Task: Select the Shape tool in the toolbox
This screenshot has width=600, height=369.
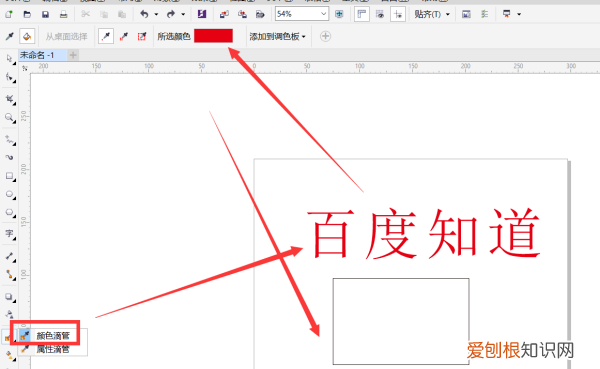Action: [x=10, y=78]
